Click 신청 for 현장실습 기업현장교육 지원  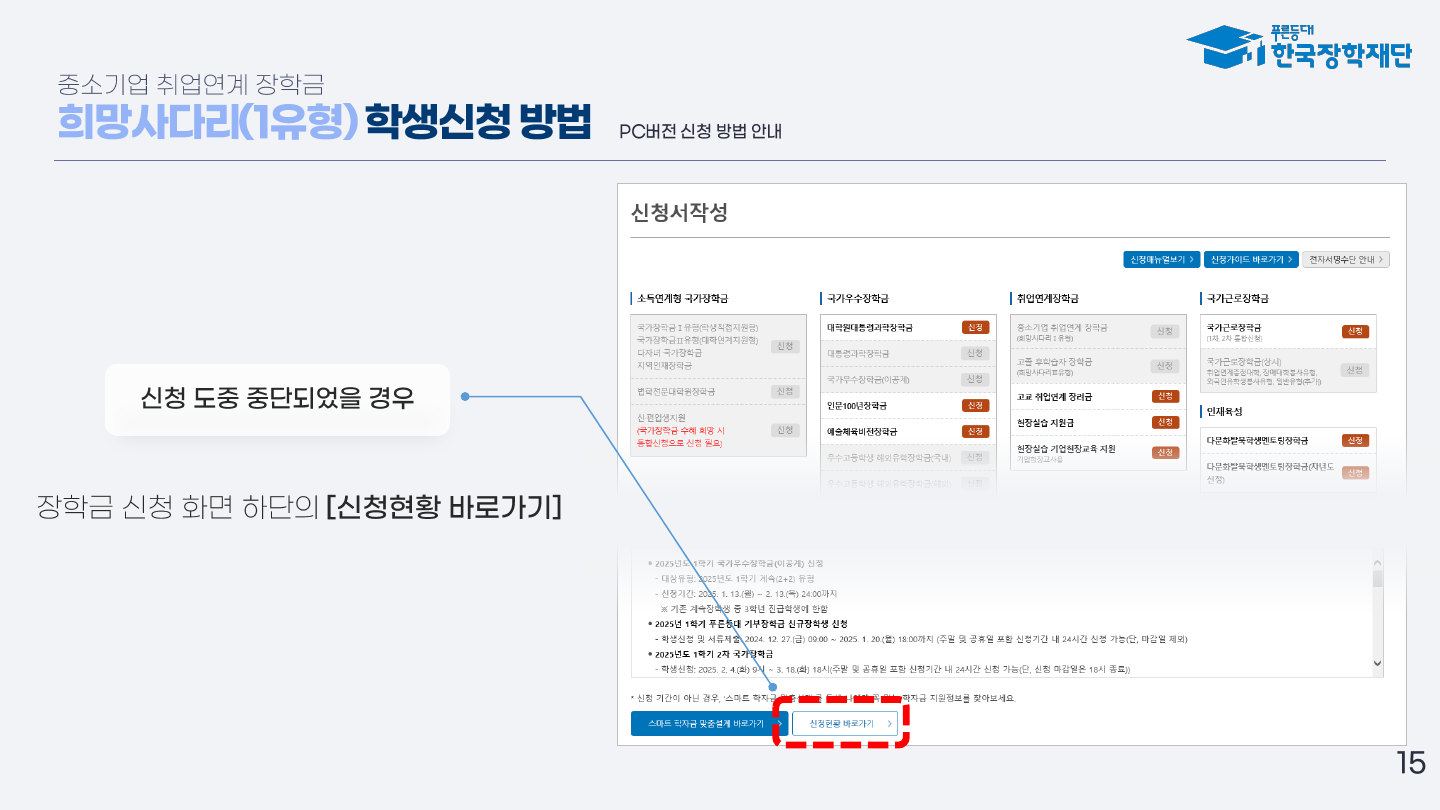[x=1165, y=453]
